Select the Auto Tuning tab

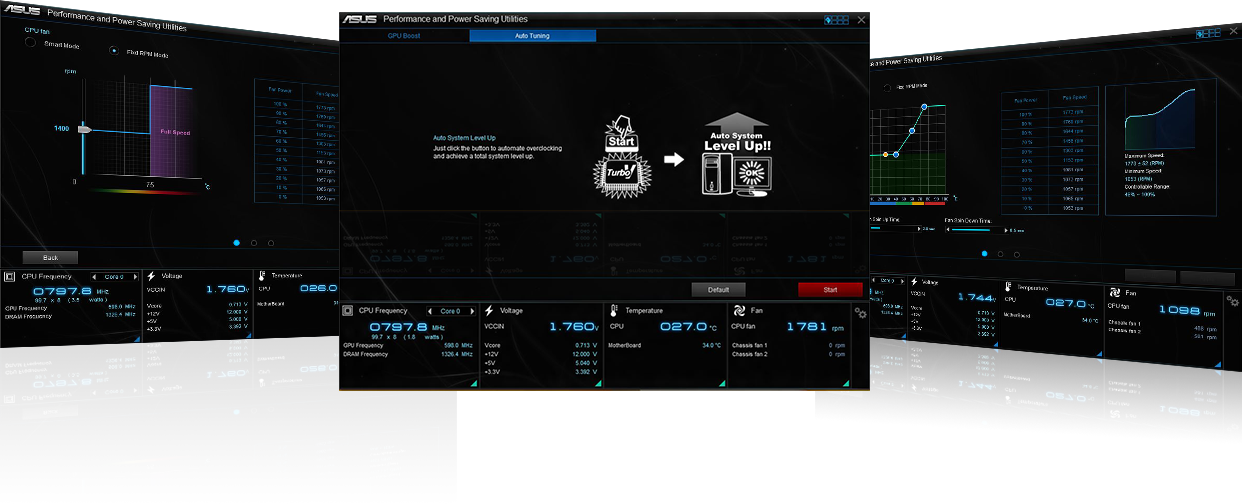click(532, 36)
